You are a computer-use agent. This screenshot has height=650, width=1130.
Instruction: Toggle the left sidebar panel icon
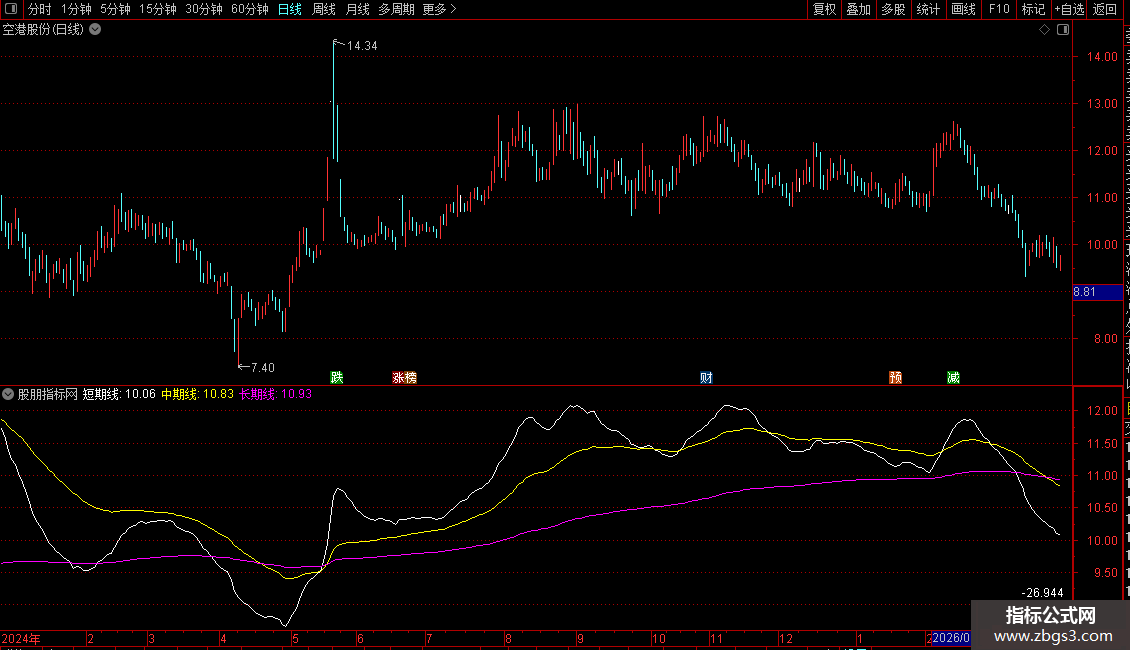[10, 9]
